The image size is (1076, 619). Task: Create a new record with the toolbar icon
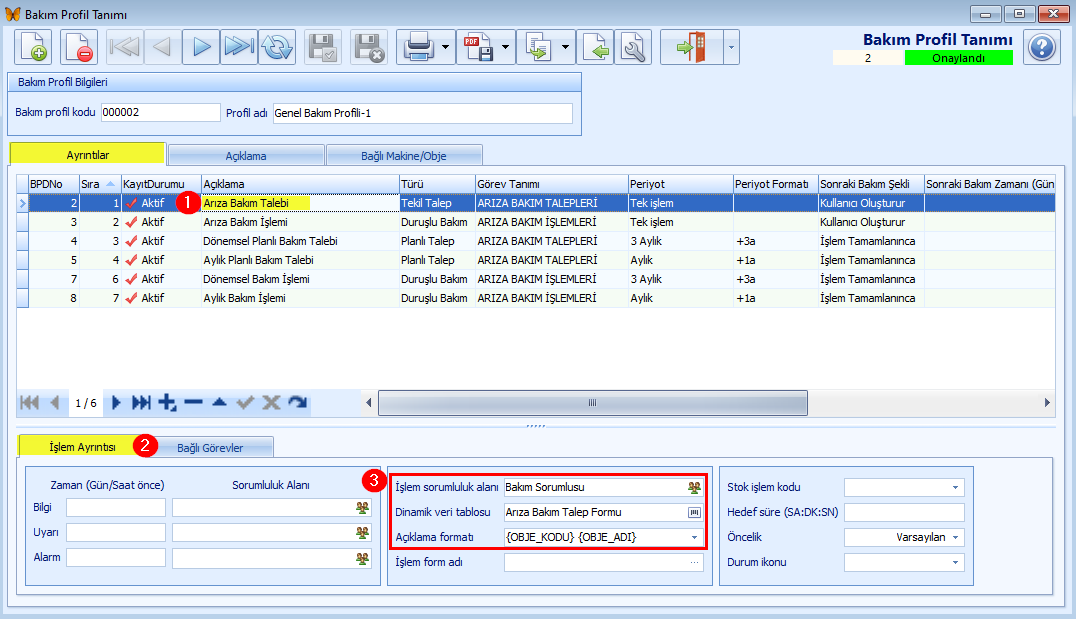tap(33, 47)
